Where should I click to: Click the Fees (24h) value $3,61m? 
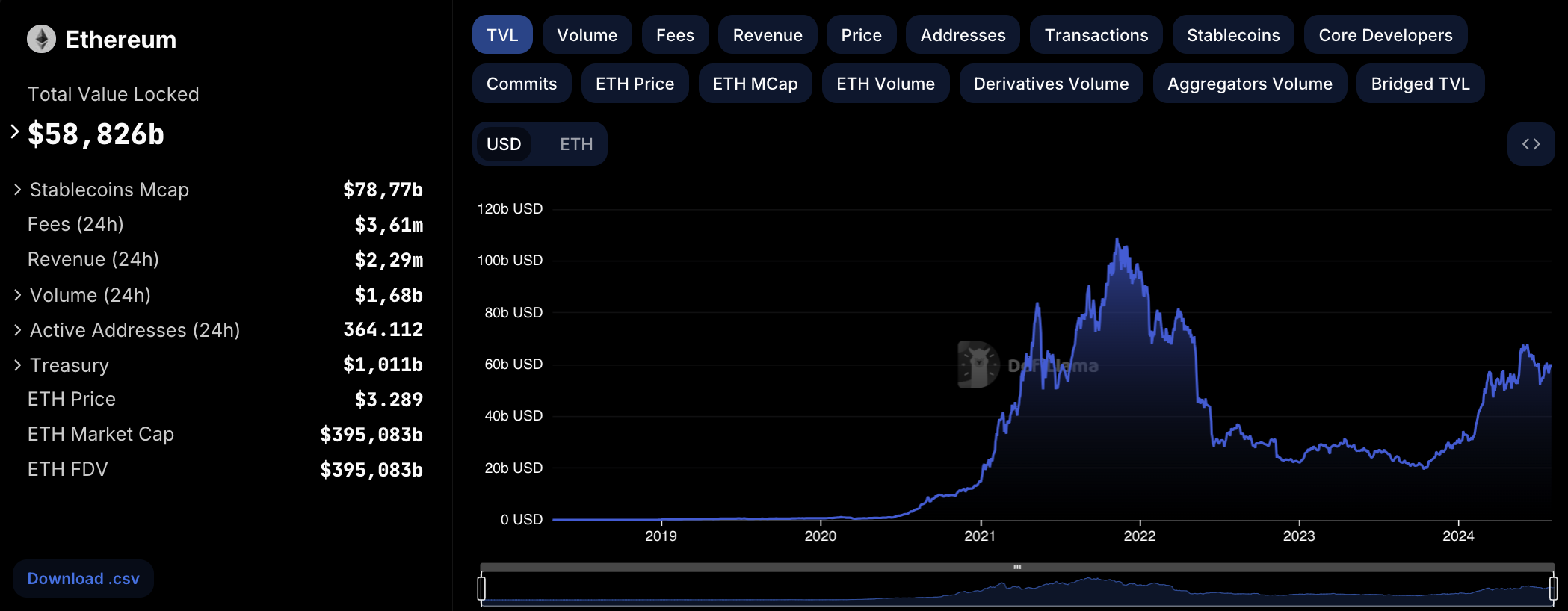coord(389,225)
